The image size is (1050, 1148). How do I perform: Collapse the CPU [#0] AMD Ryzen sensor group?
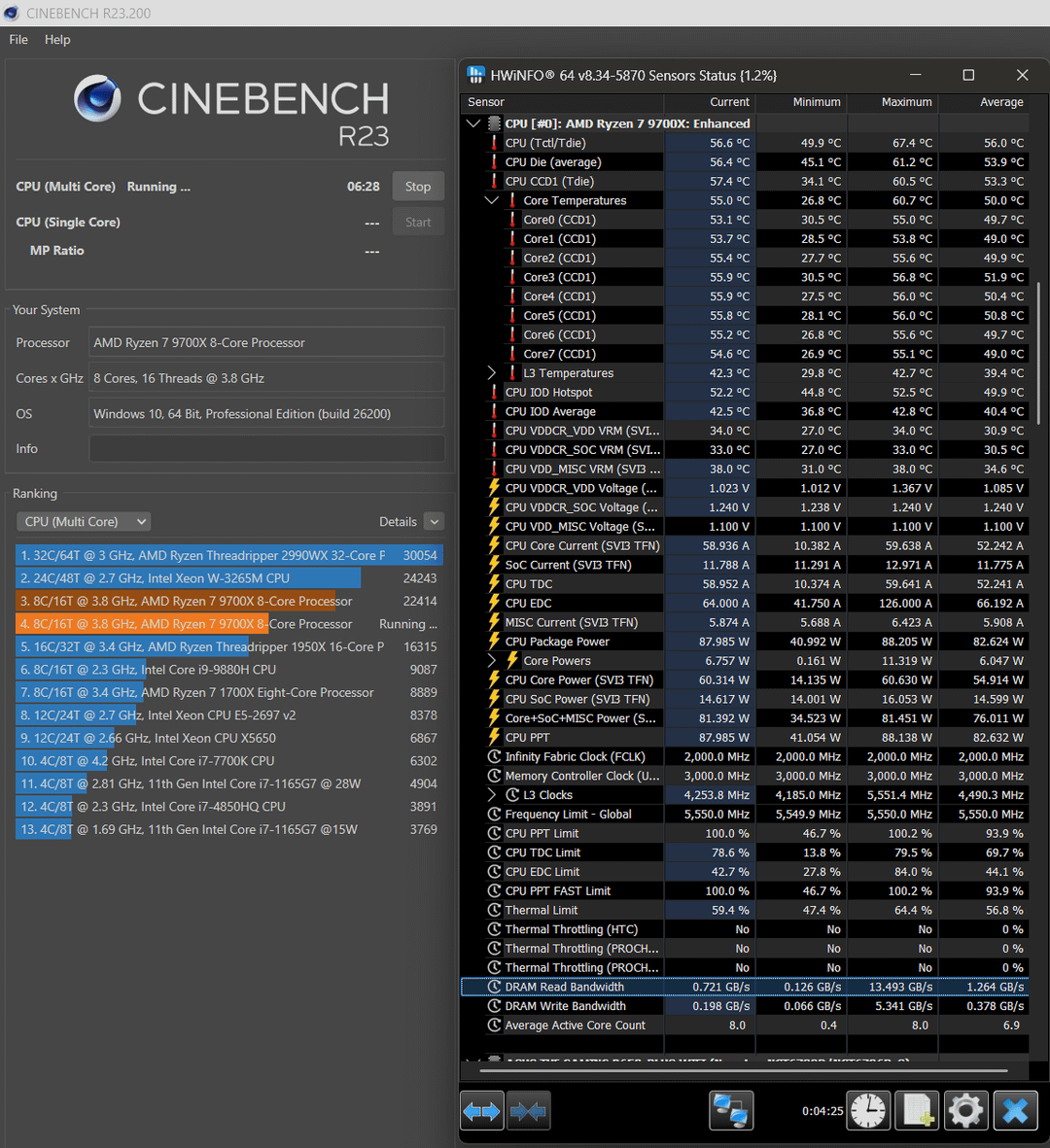(x=473, y=123)
